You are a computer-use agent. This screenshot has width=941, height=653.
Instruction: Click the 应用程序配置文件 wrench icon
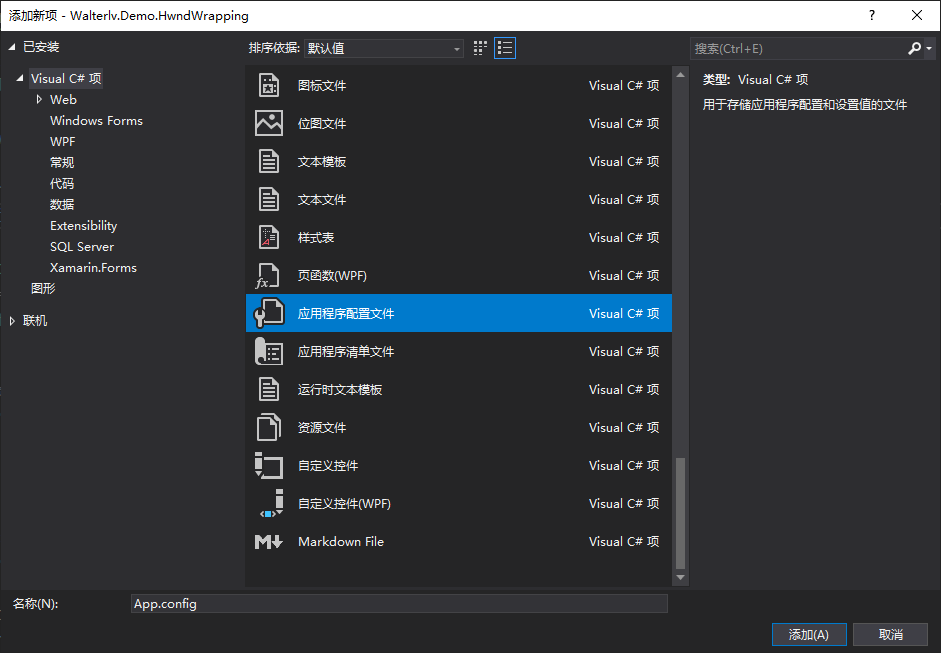click(268, 313)
